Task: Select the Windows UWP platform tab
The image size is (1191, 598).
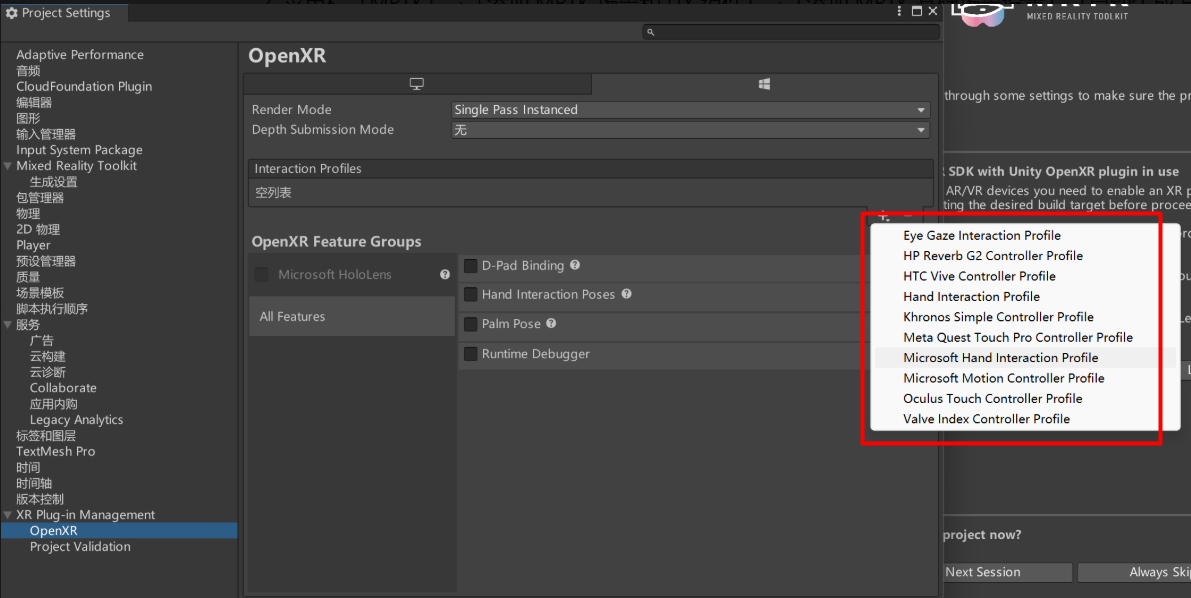Action: 764,84
